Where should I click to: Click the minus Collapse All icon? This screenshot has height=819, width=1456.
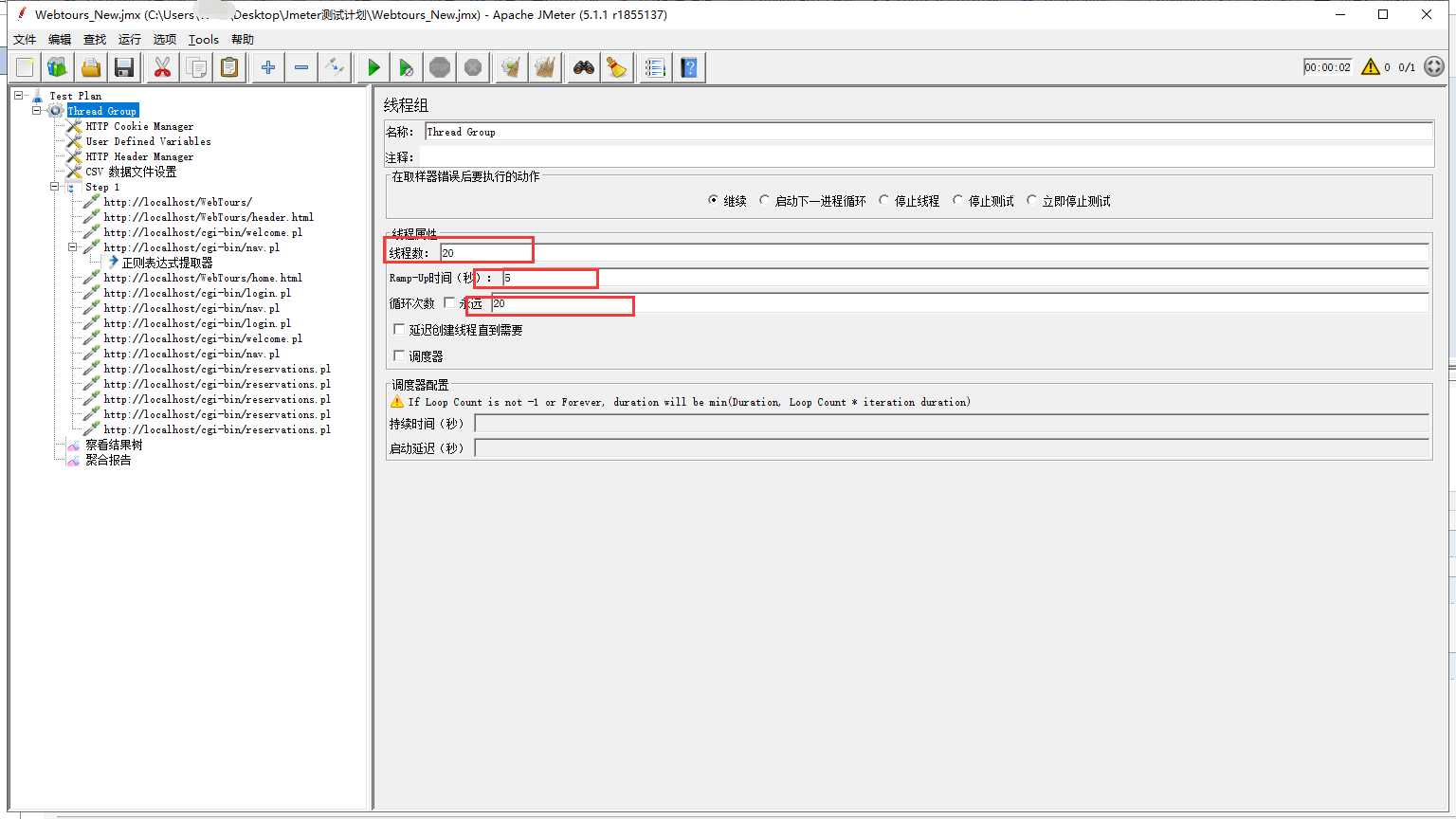tap(301, 67)
